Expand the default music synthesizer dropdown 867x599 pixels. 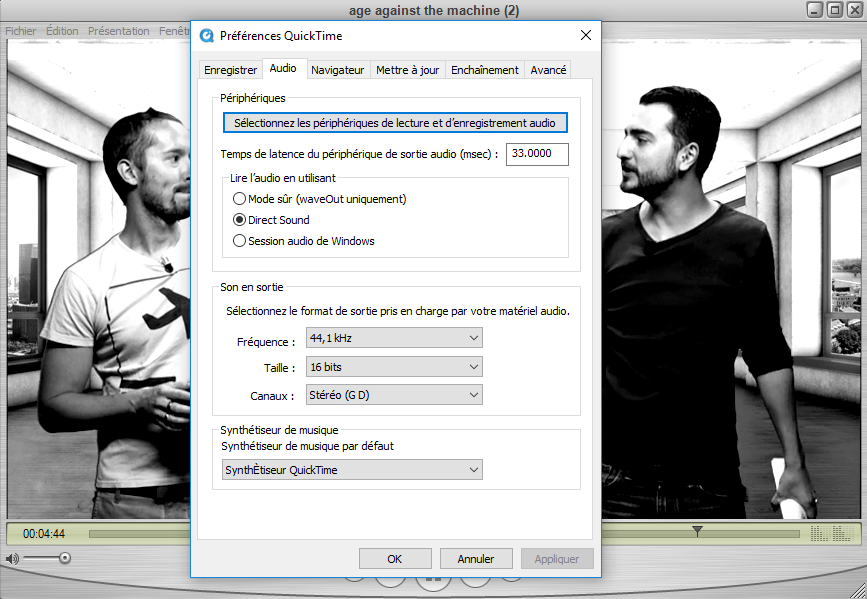point(351,470)
